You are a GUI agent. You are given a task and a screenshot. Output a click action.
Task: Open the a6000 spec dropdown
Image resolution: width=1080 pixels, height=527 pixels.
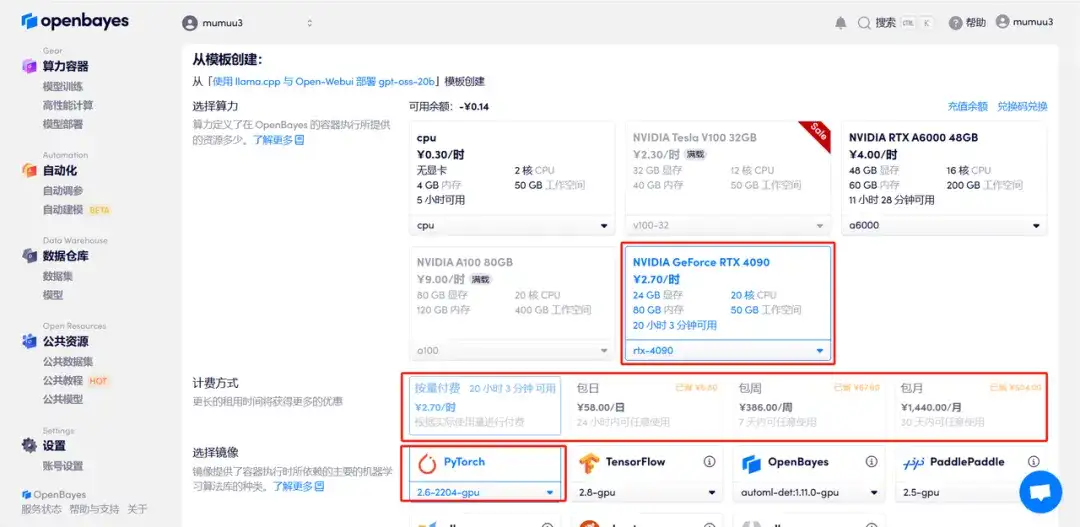click(944, 225)
